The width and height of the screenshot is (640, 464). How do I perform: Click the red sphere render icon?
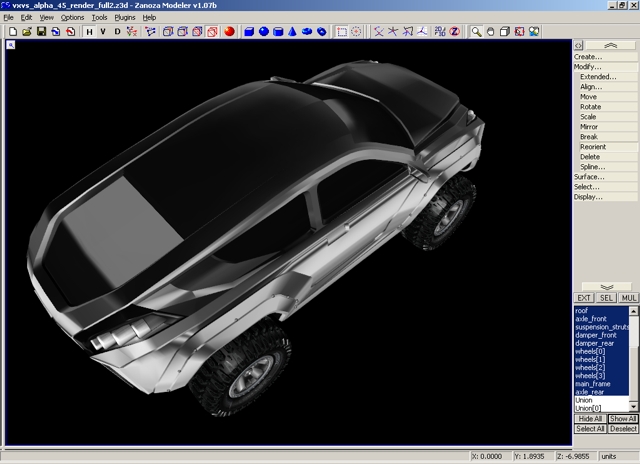pyautogui.click(x=229, y=32)
